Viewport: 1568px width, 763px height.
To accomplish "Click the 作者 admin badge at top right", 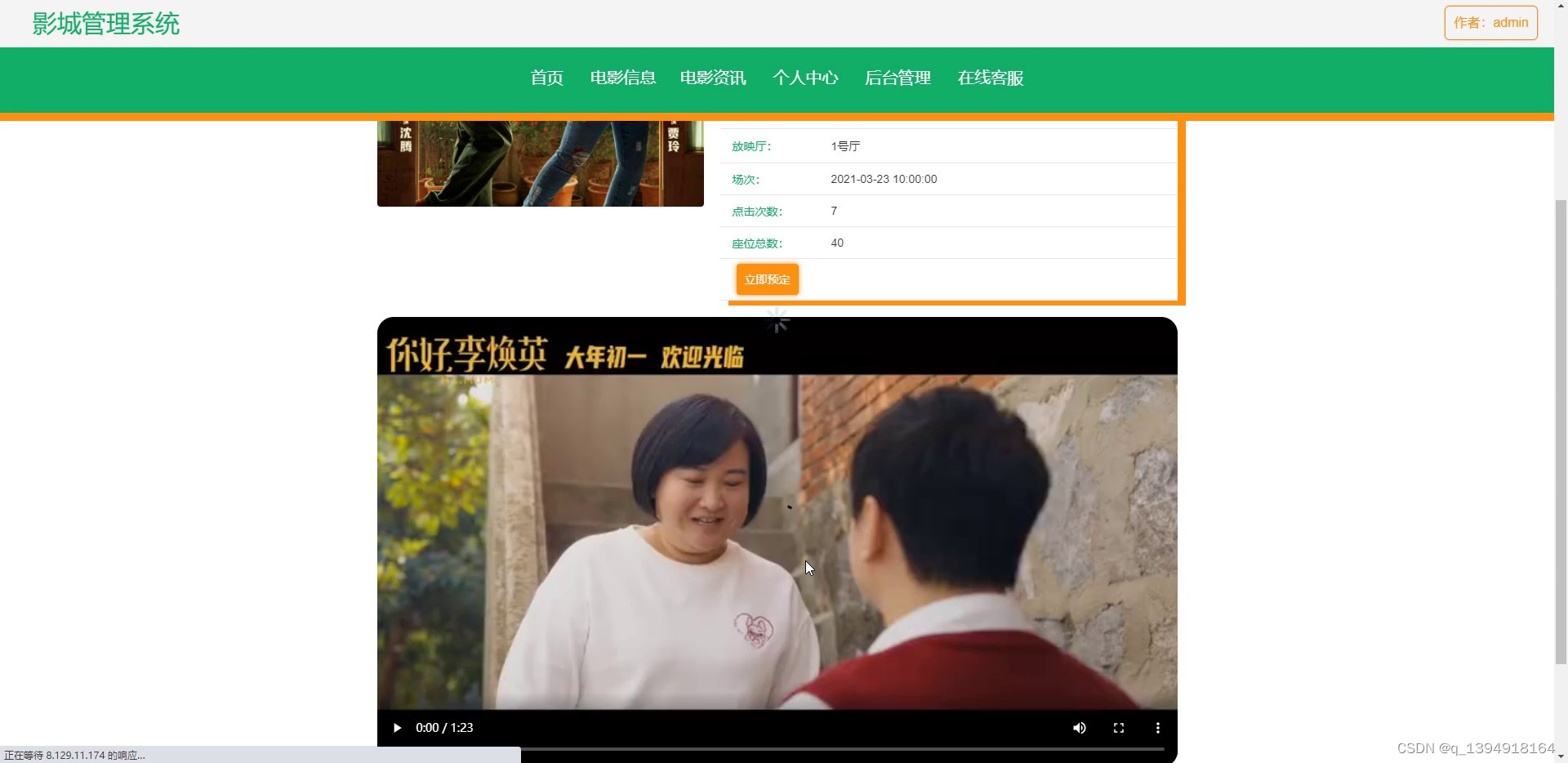I will [1490, 22].
